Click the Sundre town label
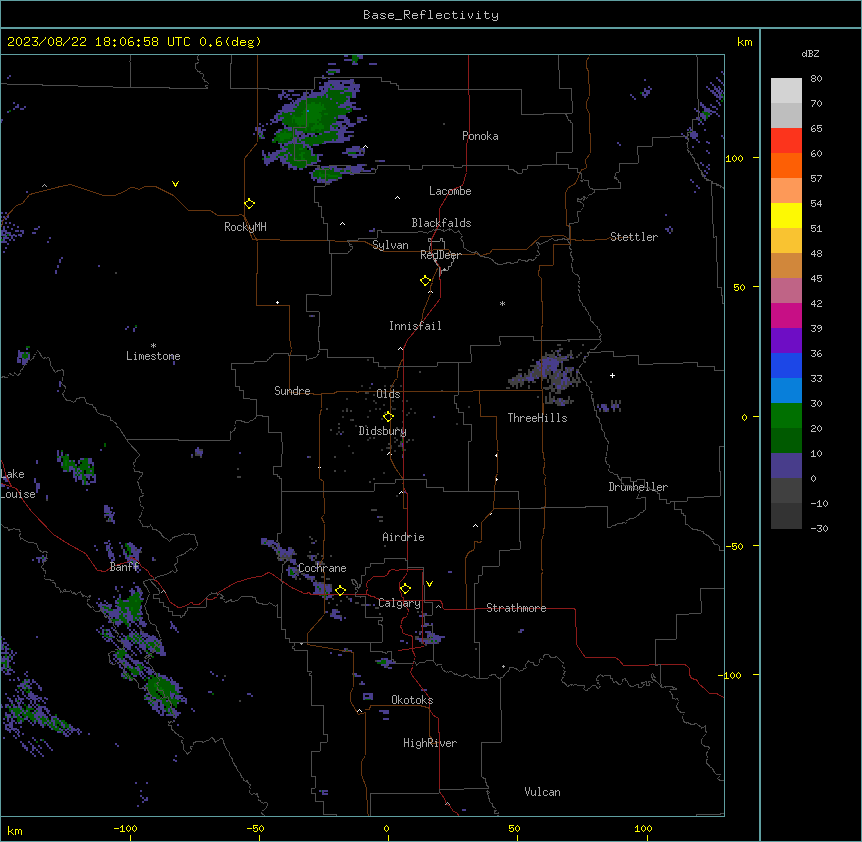Screen dimensions: 862x842 292,391
